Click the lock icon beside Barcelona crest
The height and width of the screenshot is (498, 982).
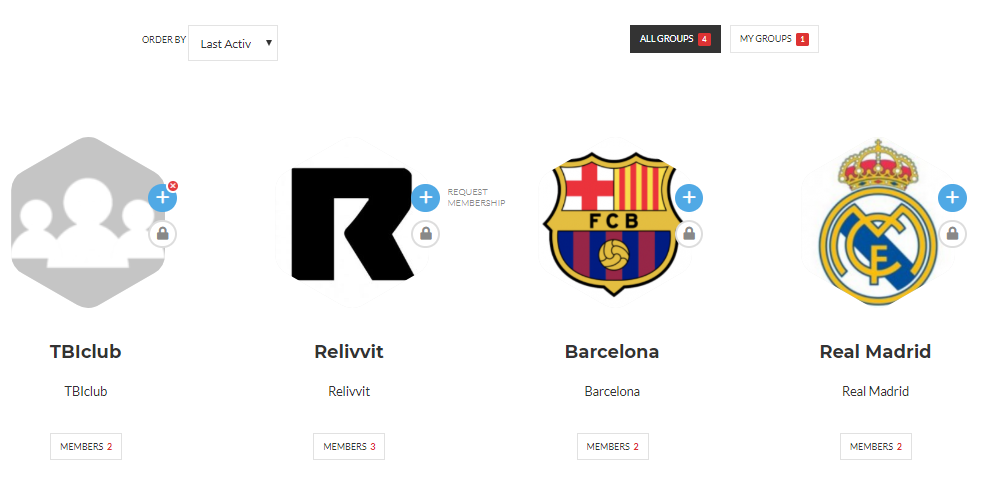tap(689, 234)
